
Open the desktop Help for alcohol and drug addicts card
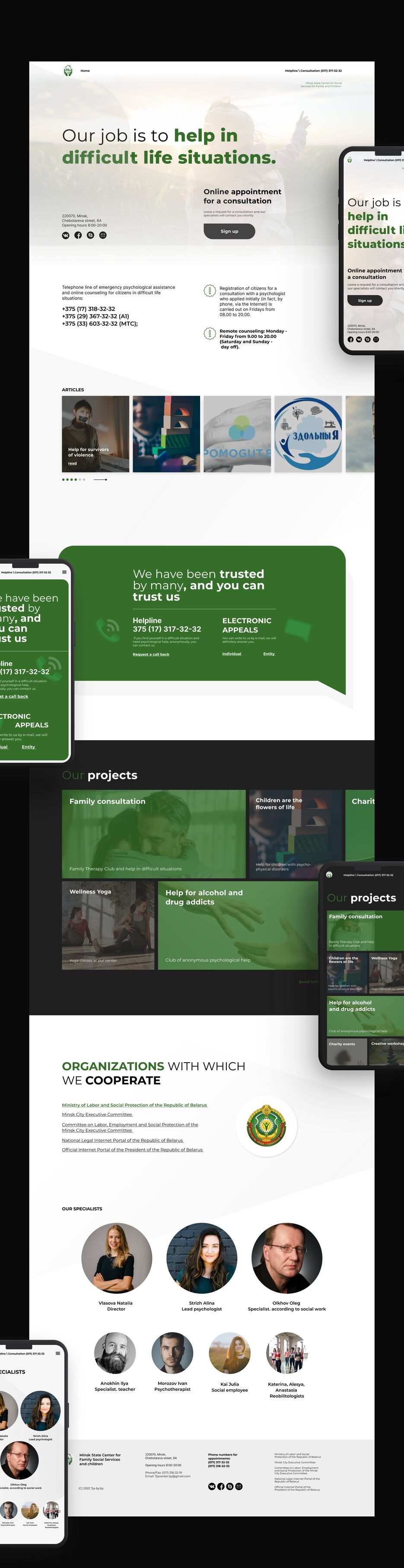[238, 926]
